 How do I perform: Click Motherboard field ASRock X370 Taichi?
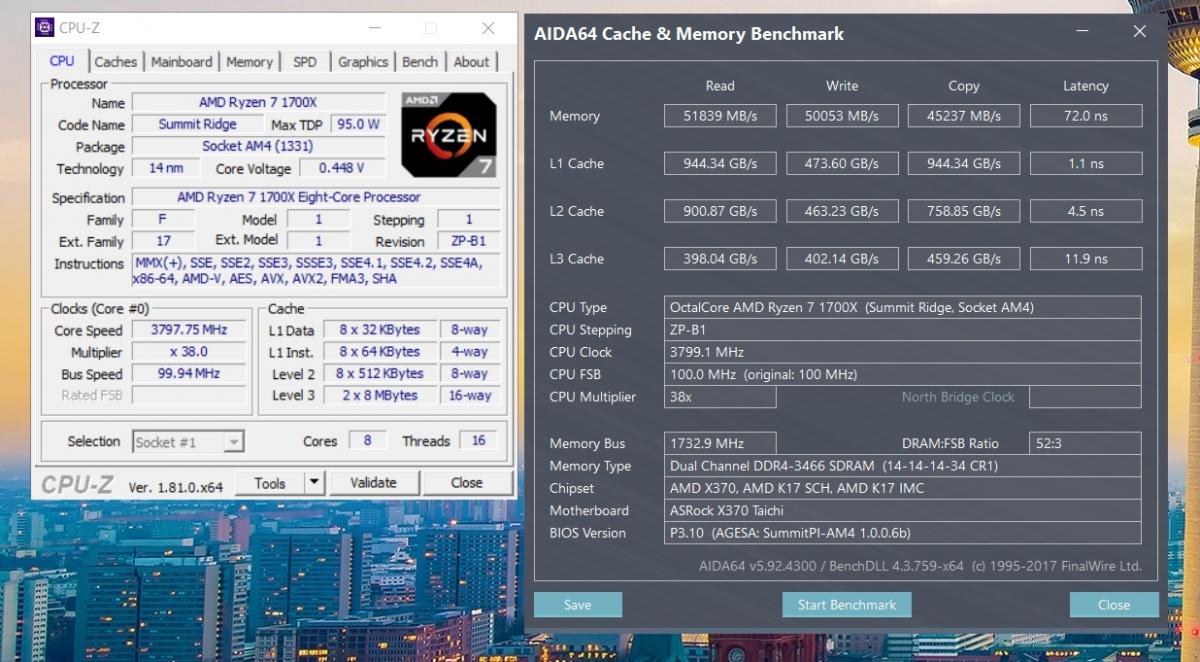(903, 510)
